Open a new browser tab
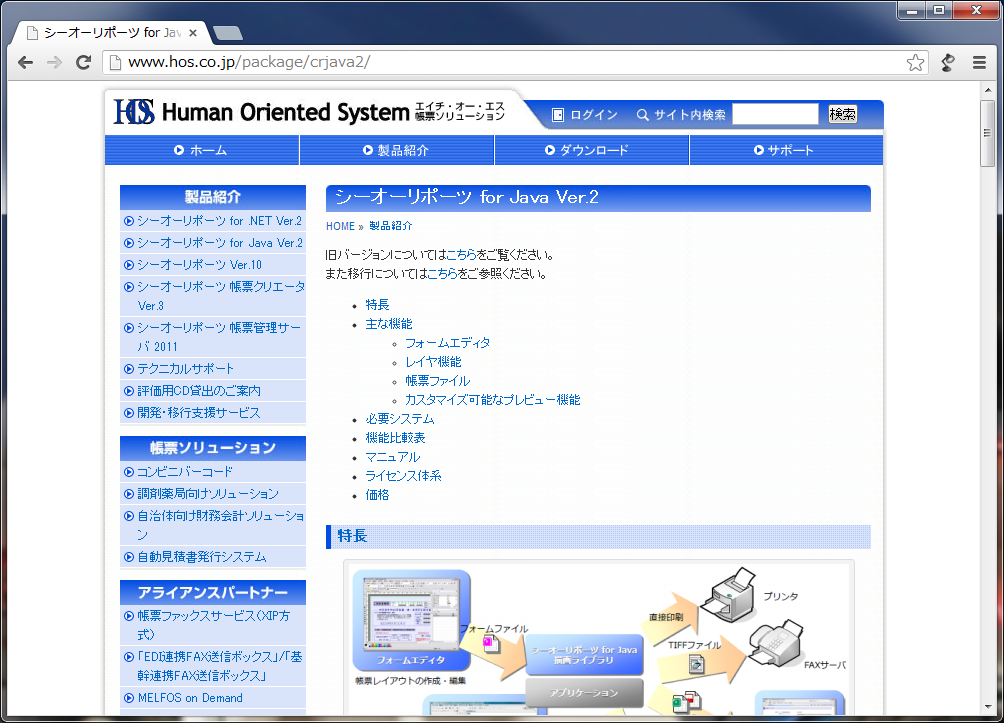The image size is (1004, 723). 227,33
